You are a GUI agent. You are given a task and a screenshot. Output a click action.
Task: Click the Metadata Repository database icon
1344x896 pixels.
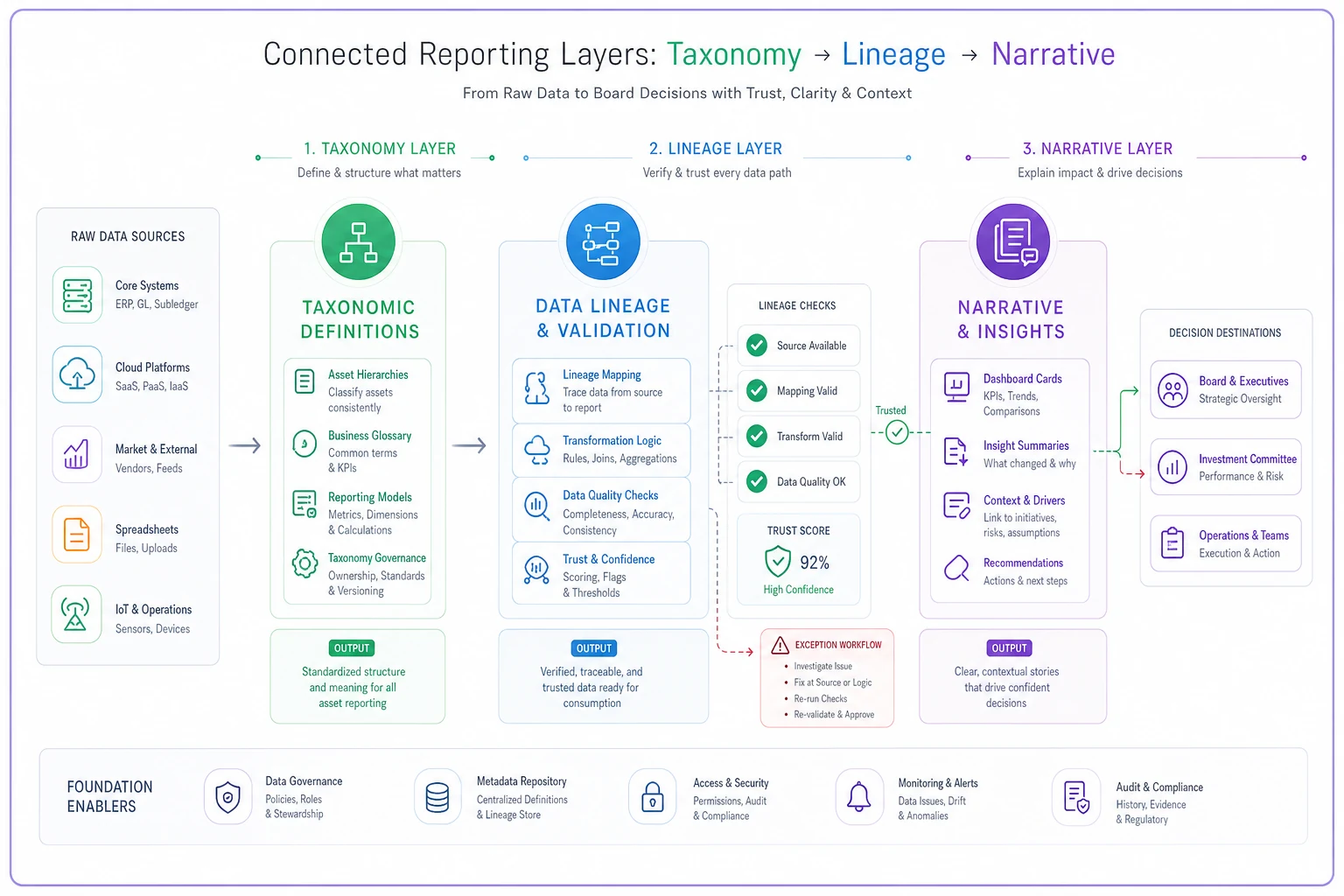pyautogui.click(x=437, y=796)
